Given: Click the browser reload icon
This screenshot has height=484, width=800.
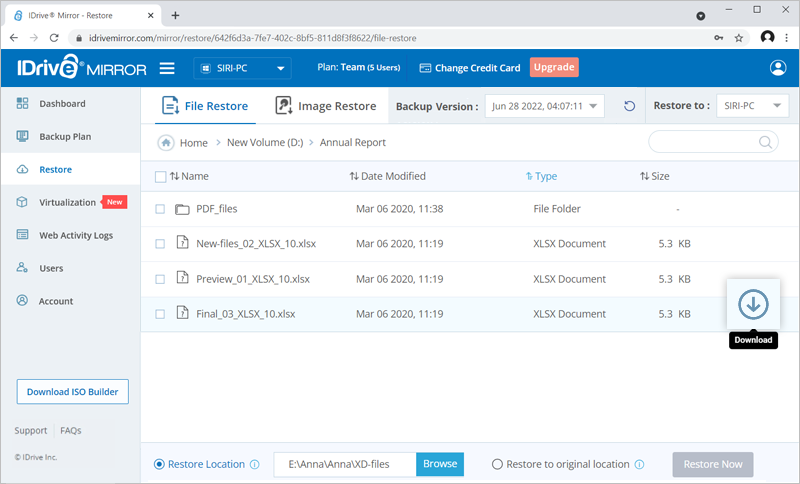Looking at the screenshot, I should [54, 38].
